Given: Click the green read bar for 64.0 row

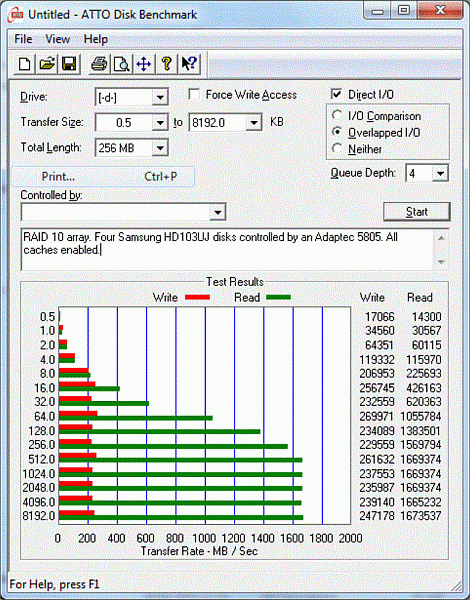Looking at the screenshot, I should tap(135, 418).
